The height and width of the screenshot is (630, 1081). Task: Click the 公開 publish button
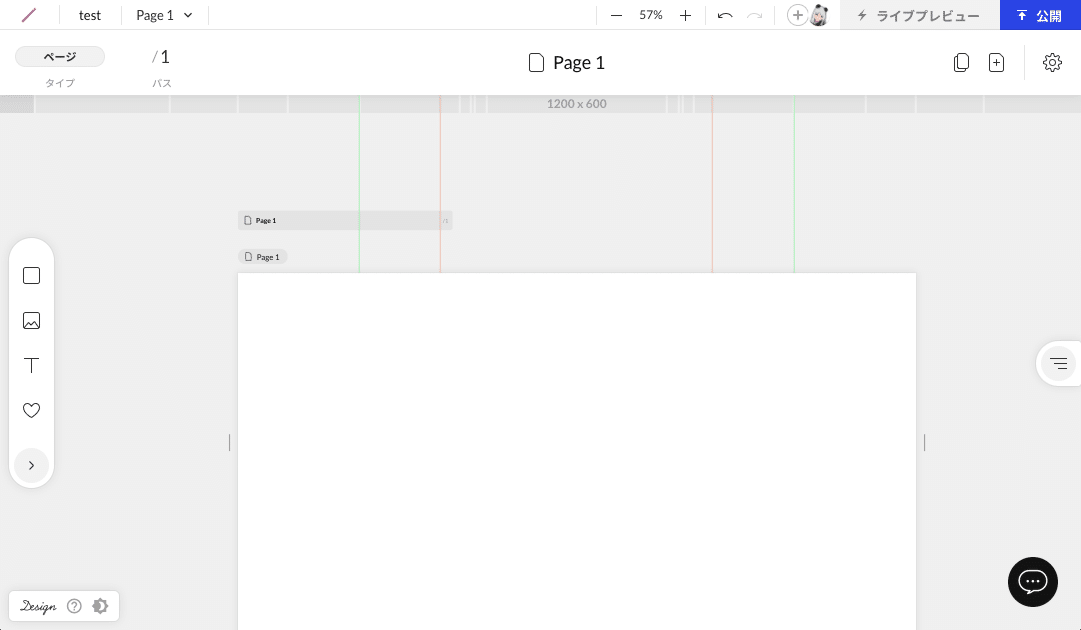(1040, 15)
